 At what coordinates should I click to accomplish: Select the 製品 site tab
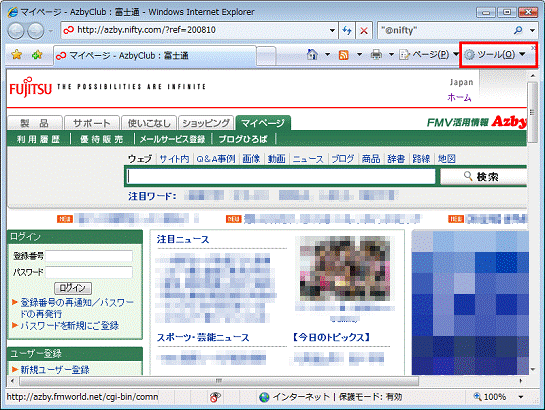(35, 123)
